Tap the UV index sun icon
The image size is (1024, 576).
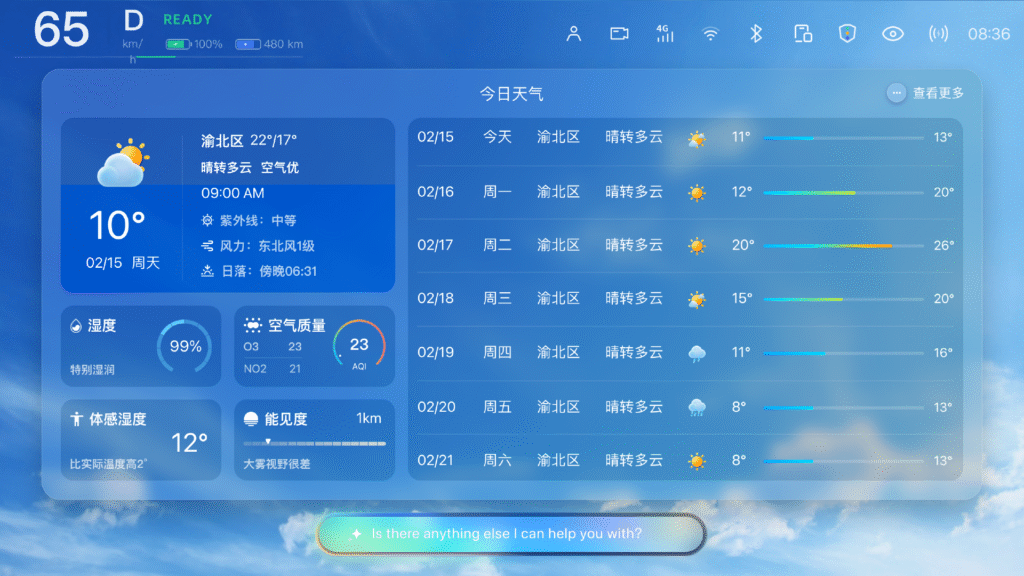pyautogui.click(x=207, y=221)
